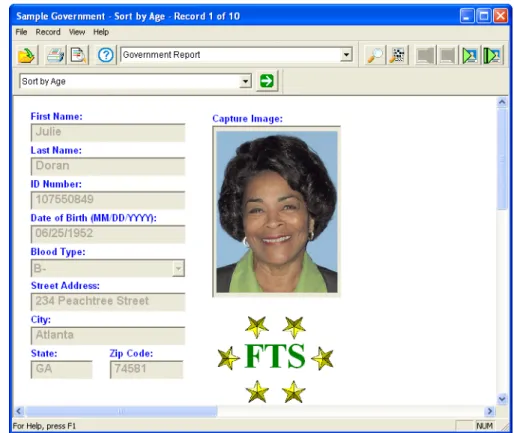514x433 pixels.
Task: Click the greyed first record icon
Action: pyautogui.click(x=425, y=55)
